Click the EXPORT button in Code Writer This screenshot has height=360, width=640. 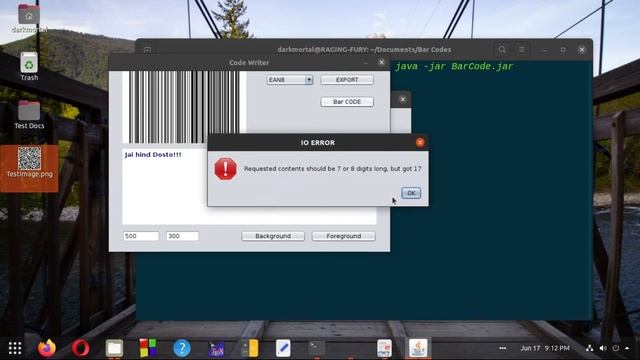coord(347,80)
